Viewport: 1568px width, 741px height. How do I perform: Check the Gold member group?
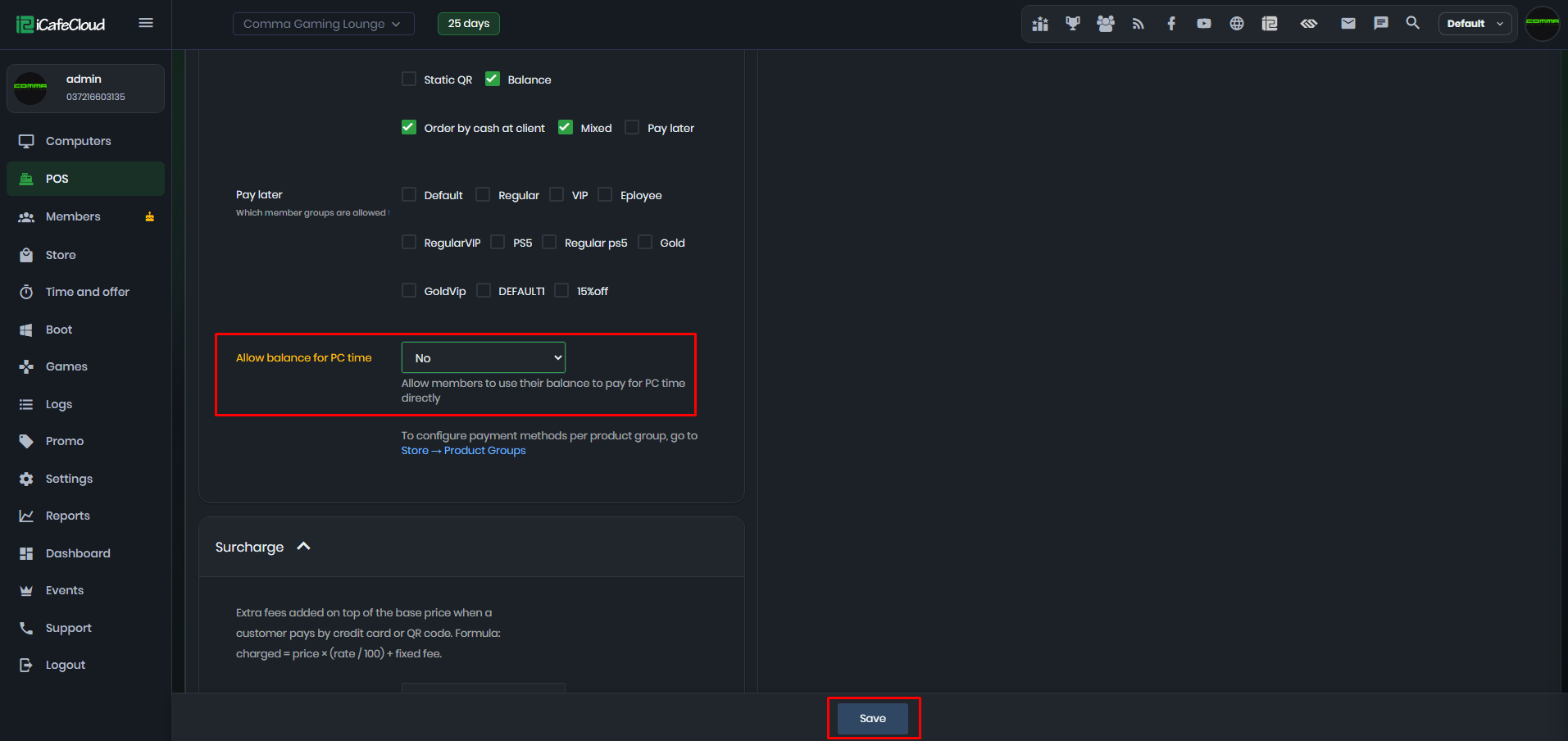coord(645,242)
